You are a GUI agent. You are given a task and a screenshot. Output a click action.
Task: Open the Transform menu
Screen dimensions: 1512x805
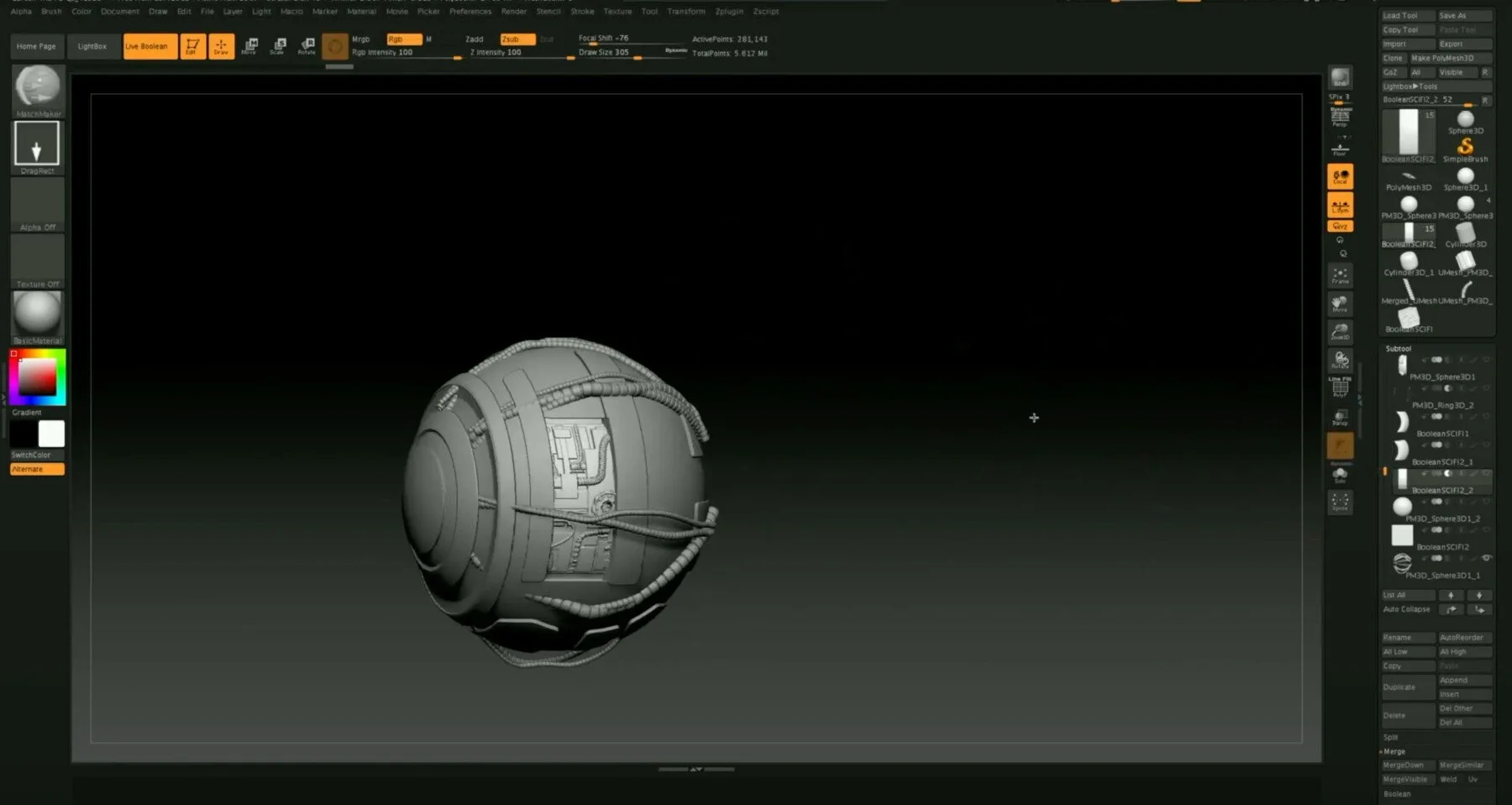(686, 12)
